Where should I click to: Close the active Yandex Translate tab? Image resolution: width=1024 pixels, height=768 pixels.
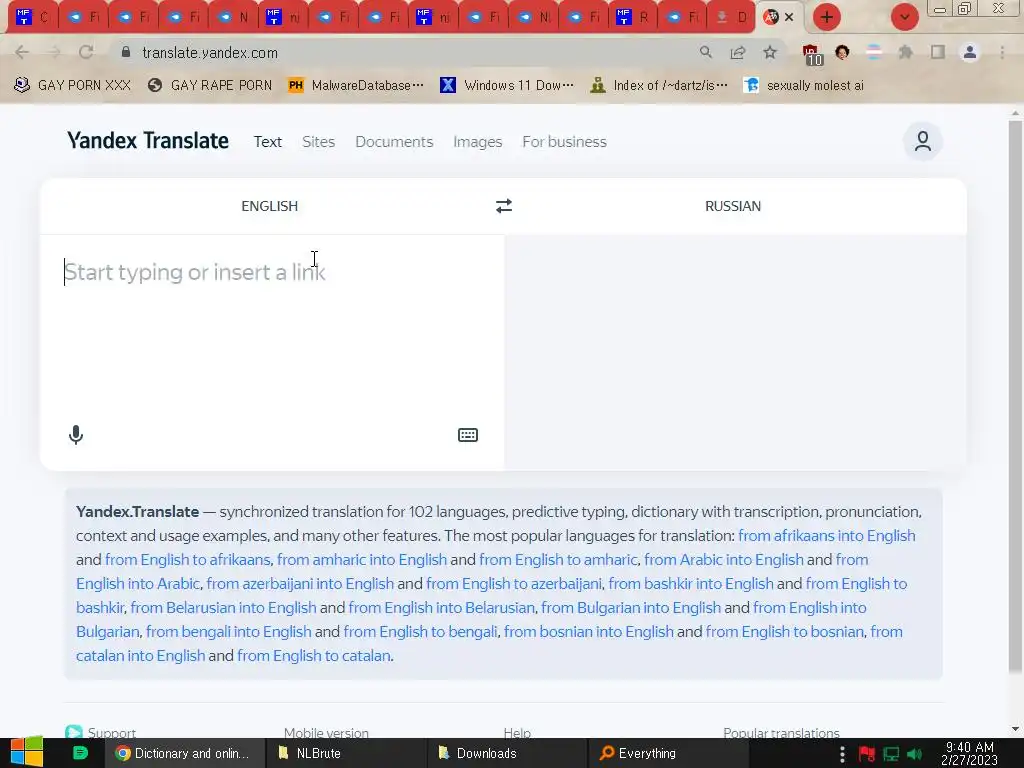coord(789,17)
